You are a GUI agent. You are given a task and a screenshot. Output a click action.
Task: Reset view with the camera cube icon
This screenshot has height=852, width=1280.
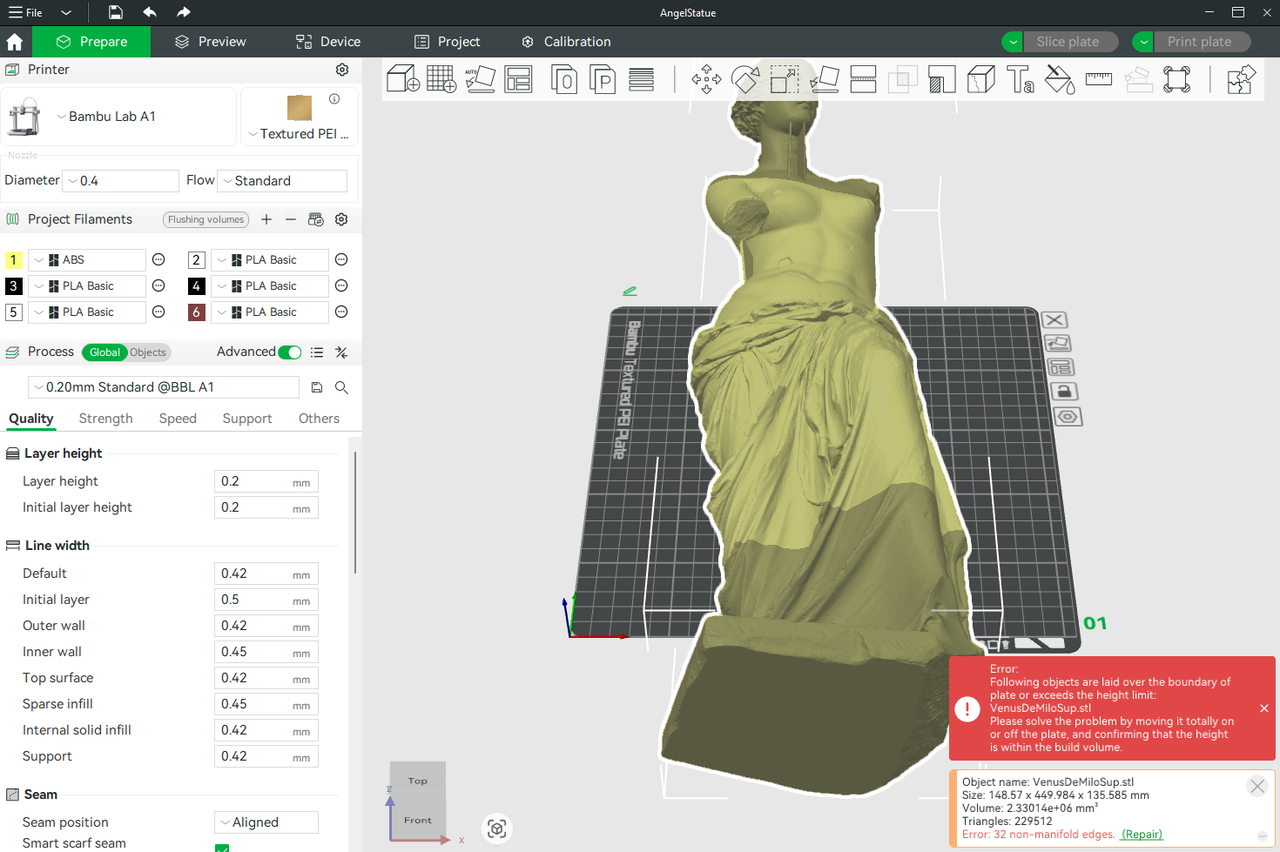(497, 828)
